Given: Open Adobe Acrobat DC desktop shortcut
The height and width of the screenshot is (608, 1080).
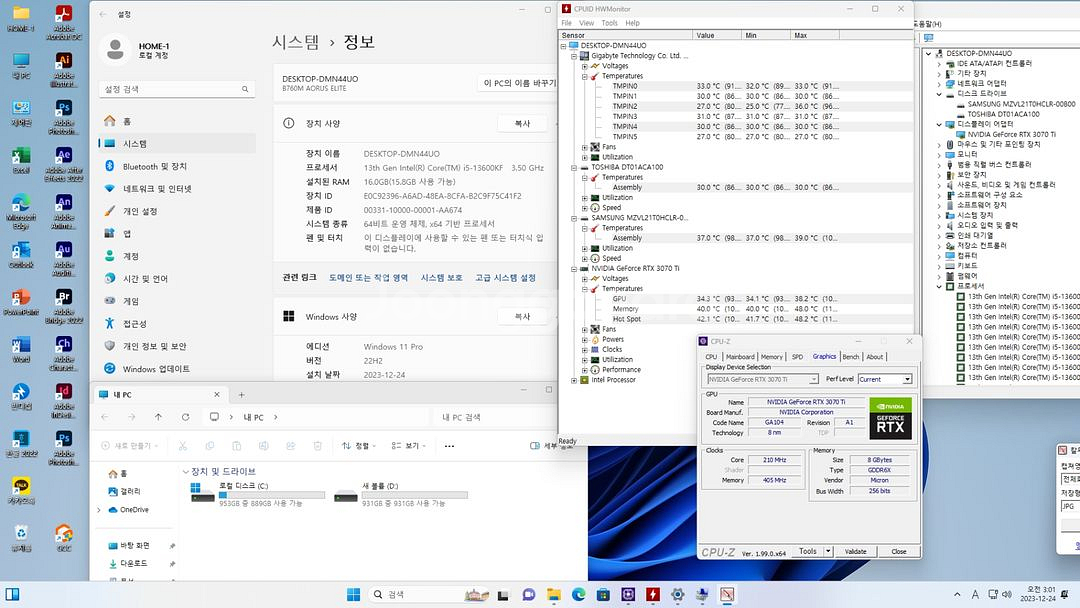Looking at the screenshot, I should 63,21.
